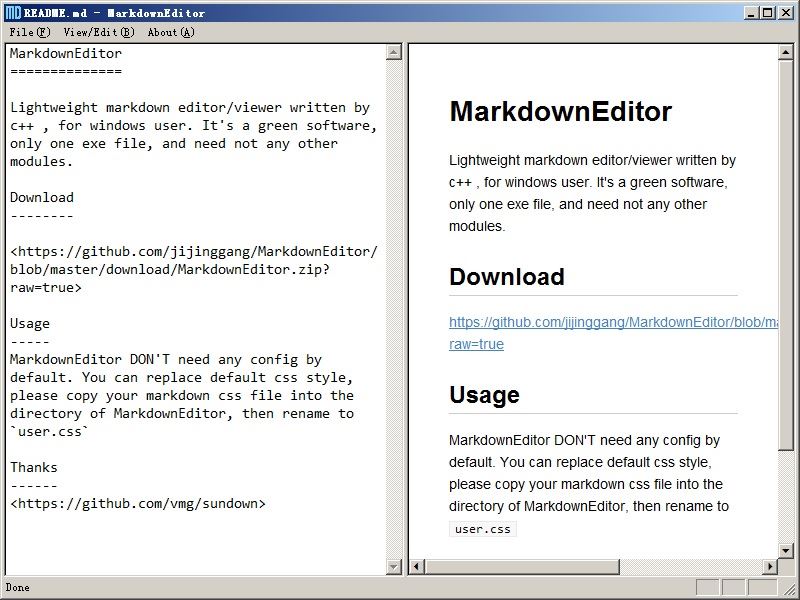This screenshot has width=800, height=600.
Task: Click the sundown github URL in editor
Action: pyautogui.click(x=138, y=504)
